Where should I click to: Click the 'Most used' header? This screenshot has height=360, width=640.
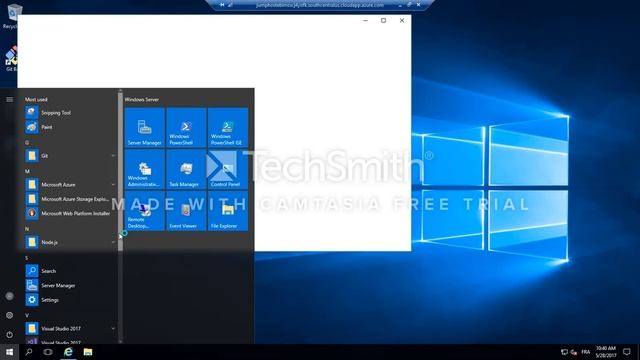(x=36, y=99)
